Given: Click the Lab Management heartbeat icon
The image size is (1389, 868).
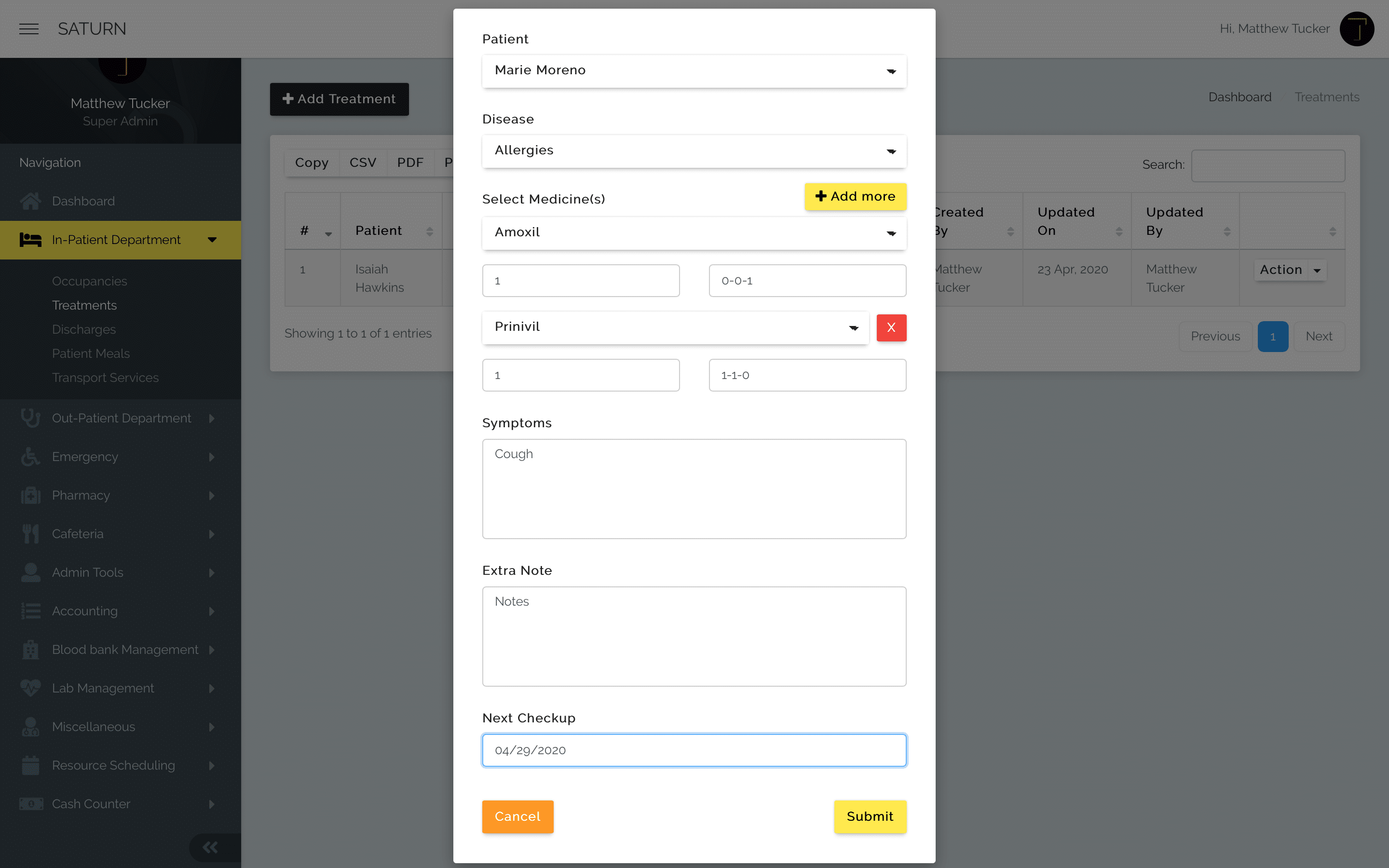Looking at the screenshot, I should click(30, 688).
